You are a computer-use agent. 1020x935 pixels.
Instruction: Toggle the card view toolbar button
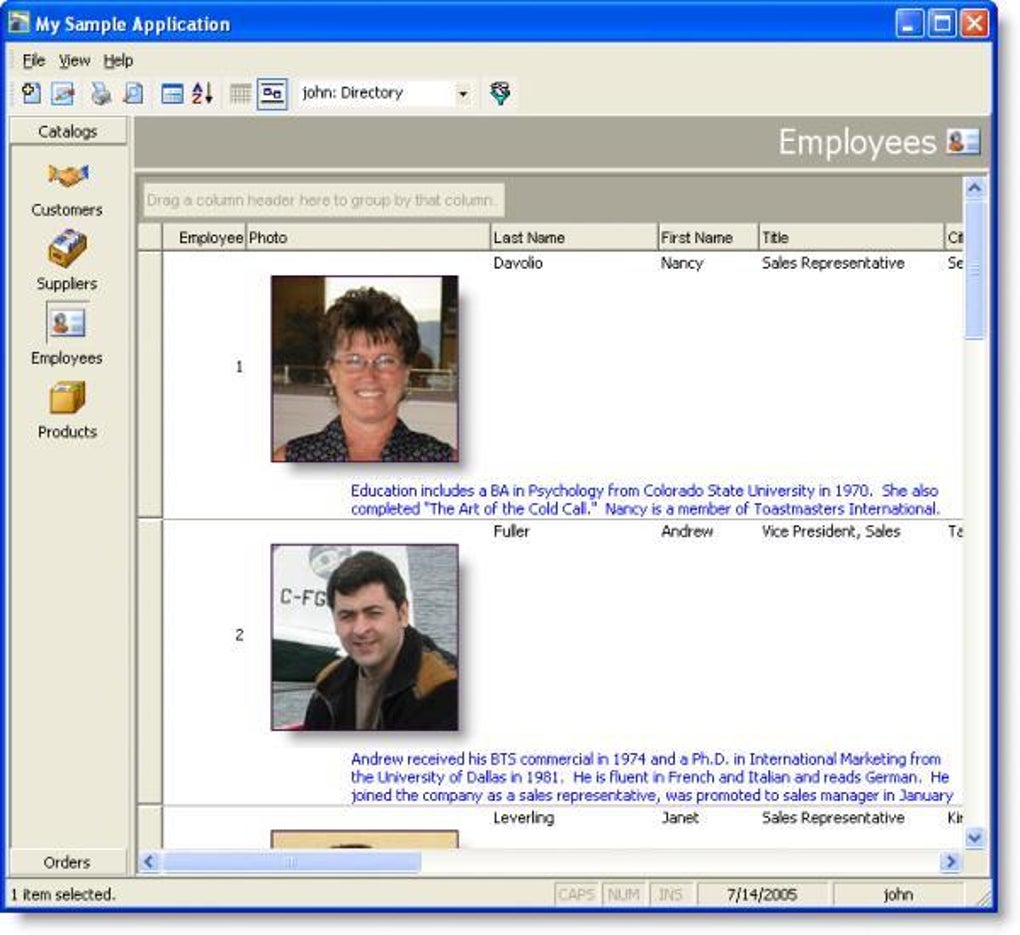click(272, 94)
